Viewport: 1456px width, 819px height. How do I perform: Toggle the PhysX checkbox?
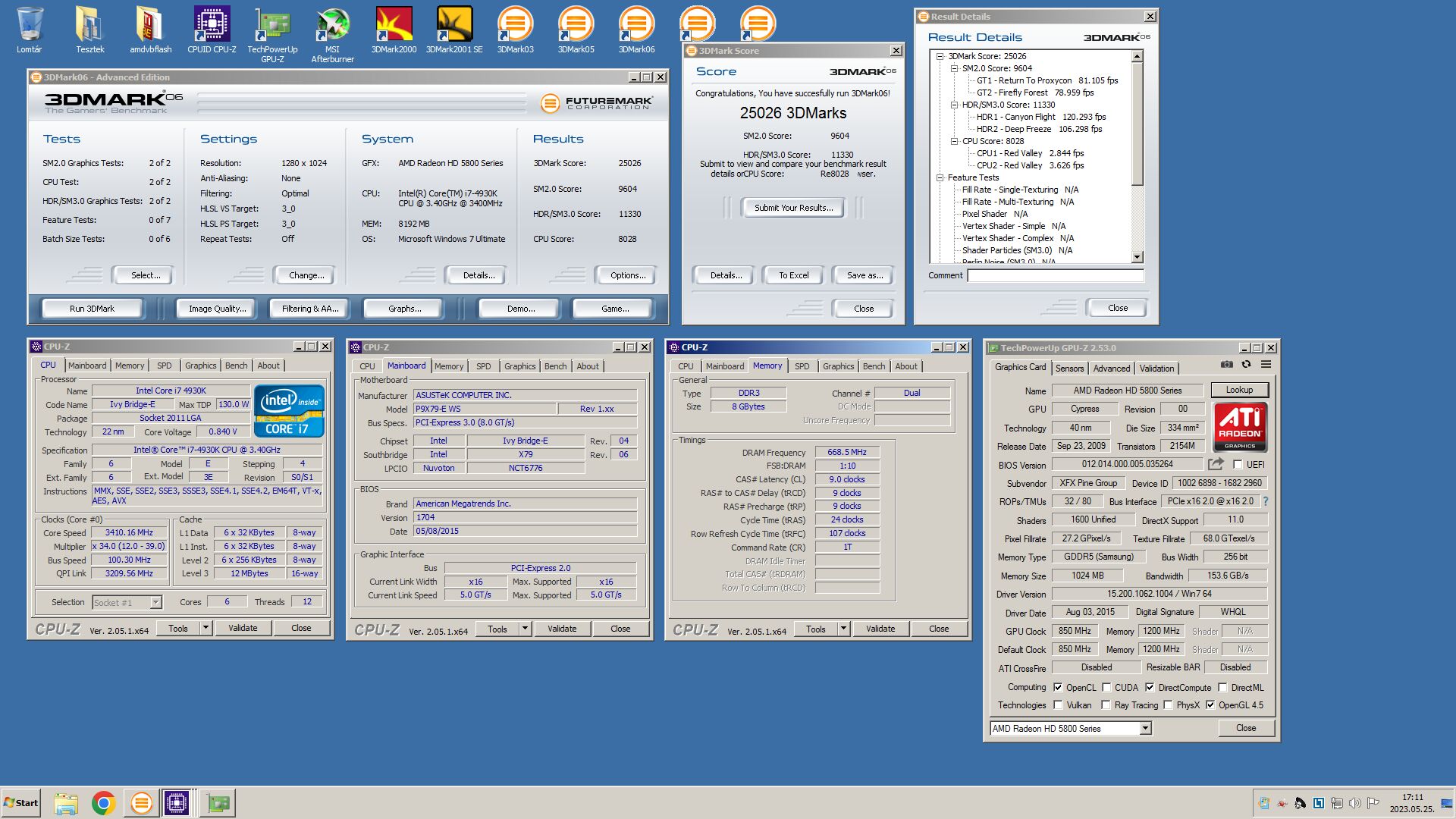1168,704
